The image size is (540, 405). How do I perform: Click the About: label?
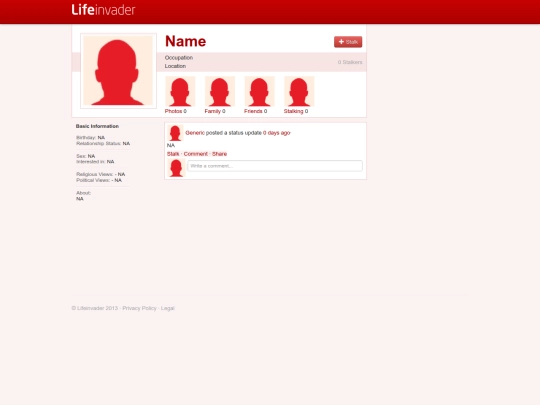click(x=83, y=193)
